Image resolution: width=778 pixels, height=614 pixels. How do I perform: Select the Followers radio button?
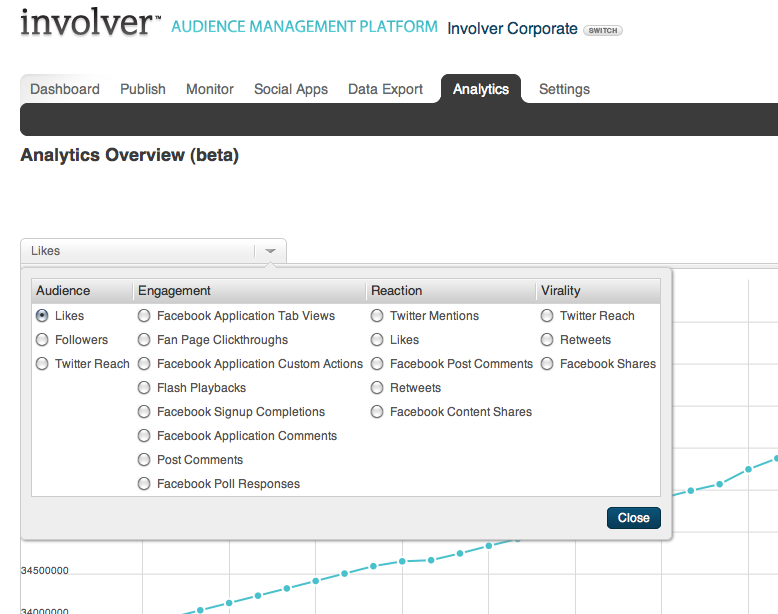pos(42,340)
